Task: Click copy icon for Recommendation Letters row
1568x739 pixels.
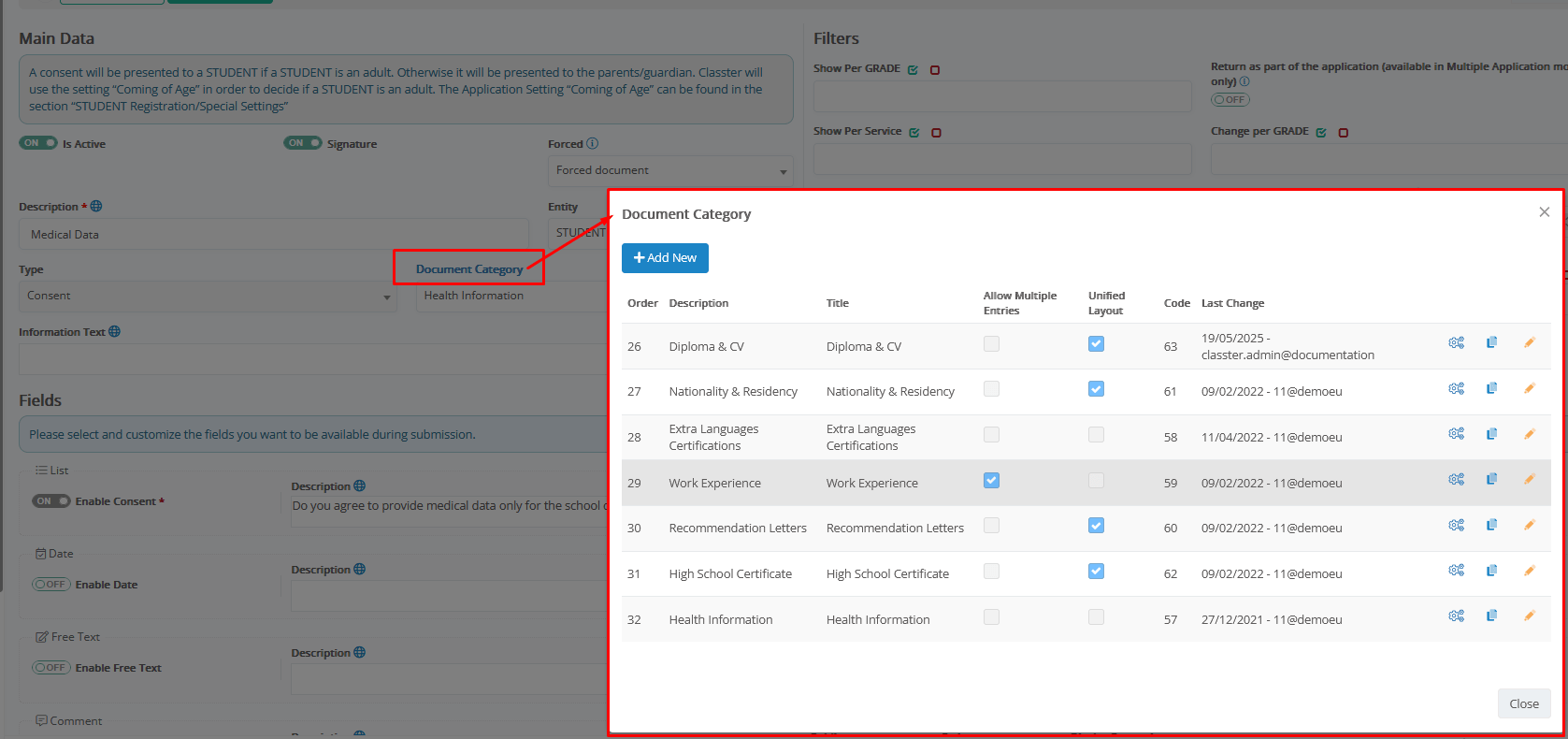Action: click(x=1491, y=526)
